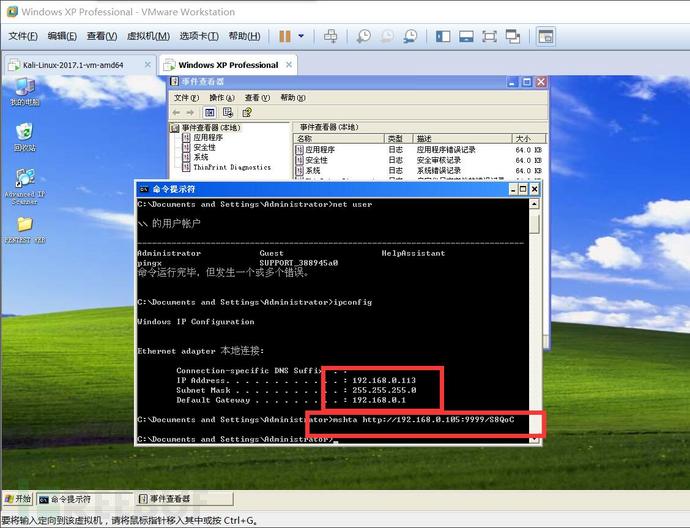The width and height of the screenshot is (690, 528).
Task: Select 安全性 in the Event Viewer tree
Action: tap(204, 147)
